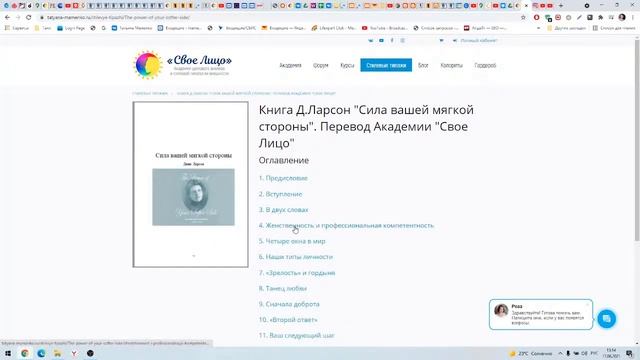Viewport: 640px width, 360px height.
Task: Click the «Свое Лицо» sun logo
Action: click(x=148, y=65)
